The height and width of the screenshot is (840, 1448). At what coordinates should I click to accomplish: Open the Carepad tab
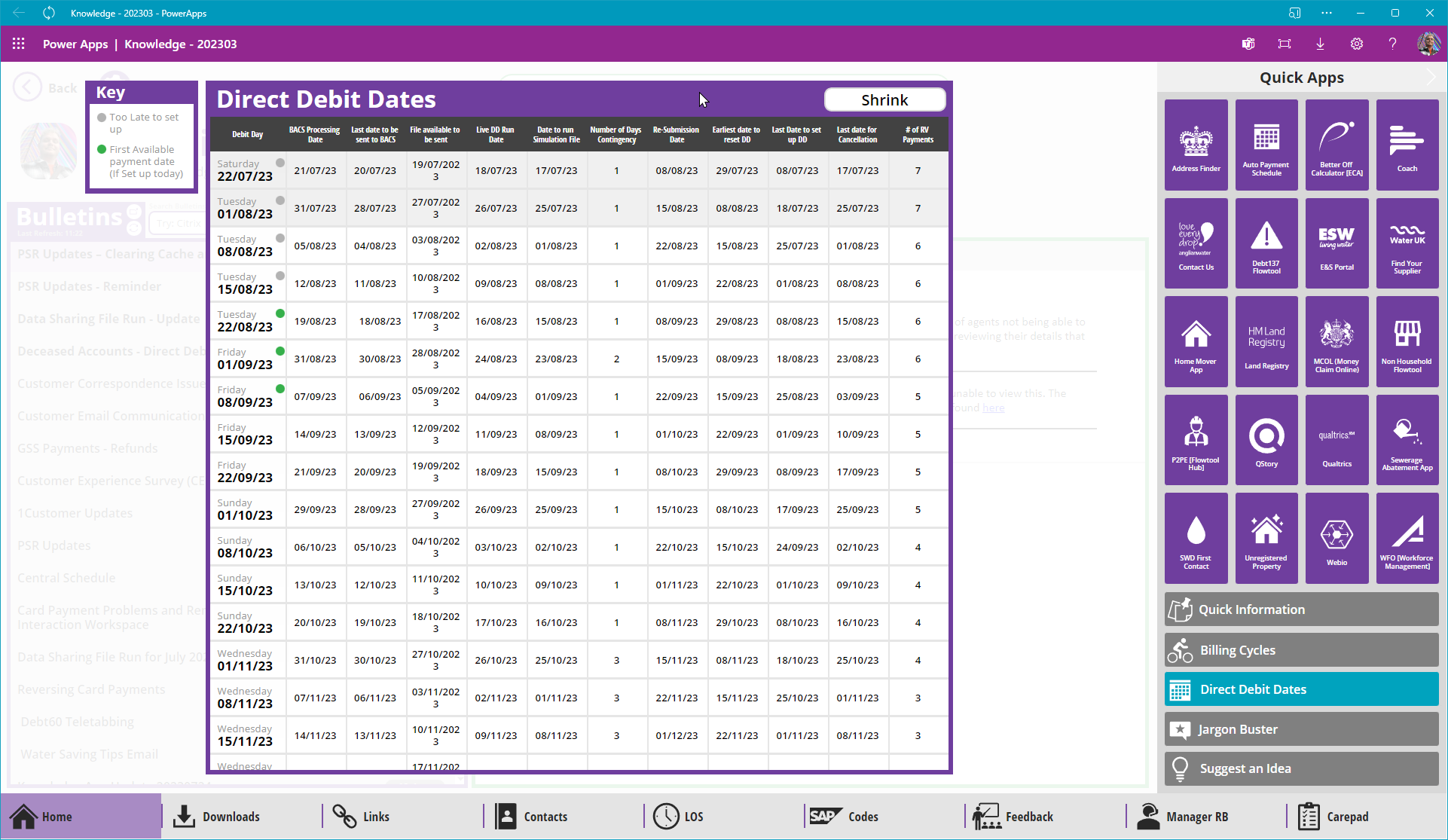coord(1333,817)
